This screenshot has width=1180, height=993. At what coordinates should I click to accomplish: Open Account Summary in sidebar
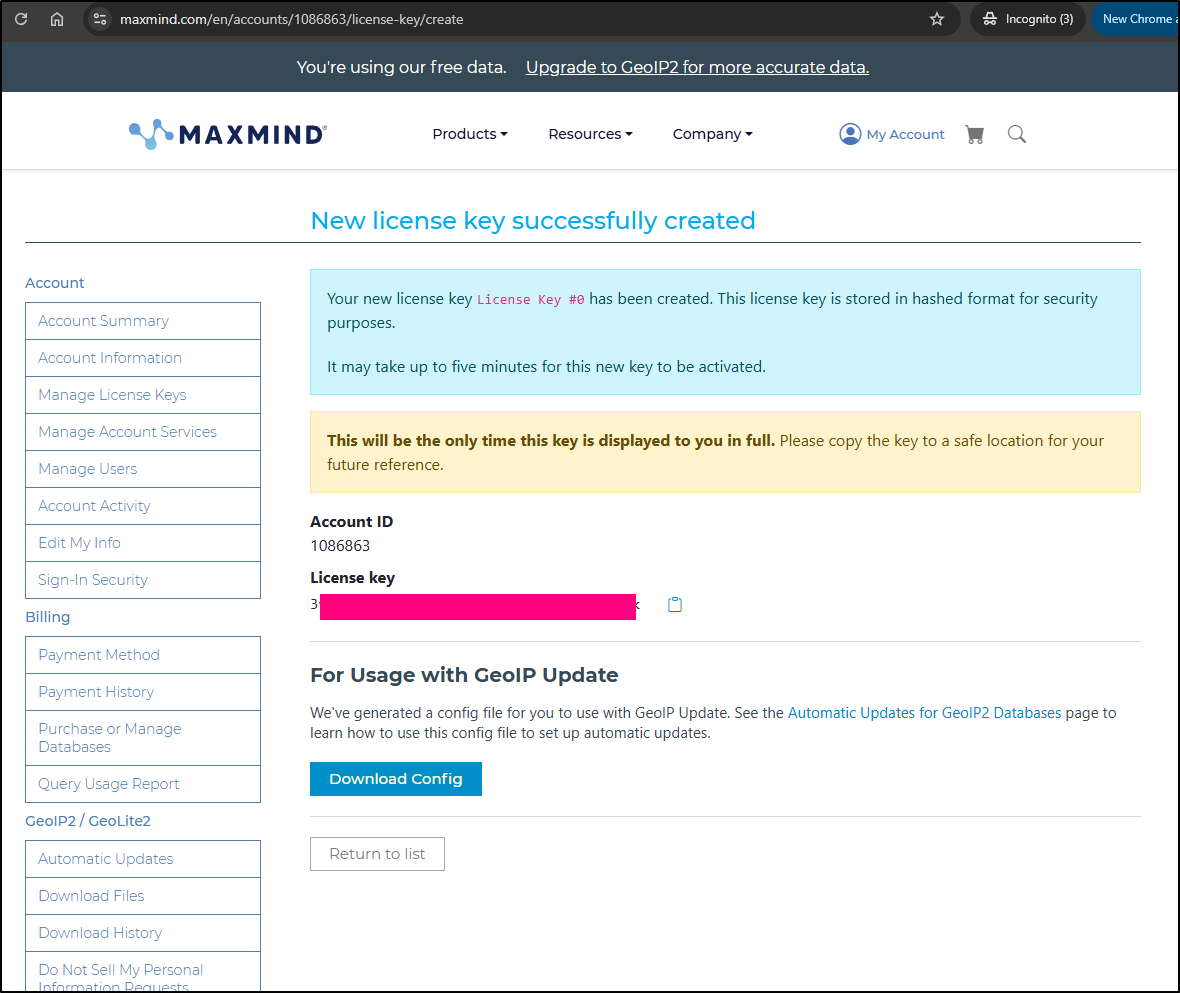[x=143, y=321]
